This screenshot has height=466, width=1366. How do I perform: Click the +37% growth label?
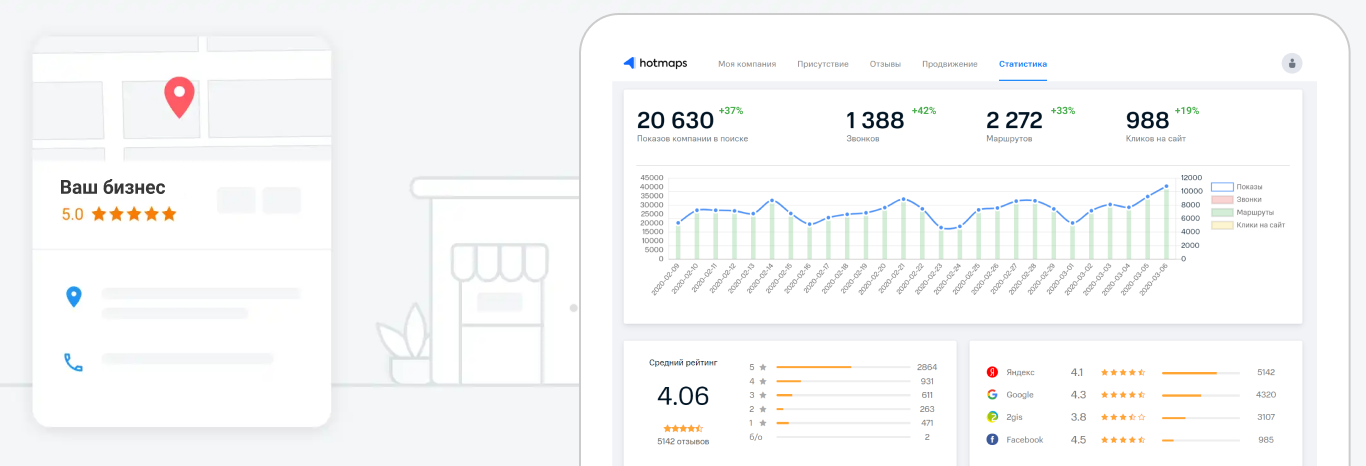[x=731, y=110]
